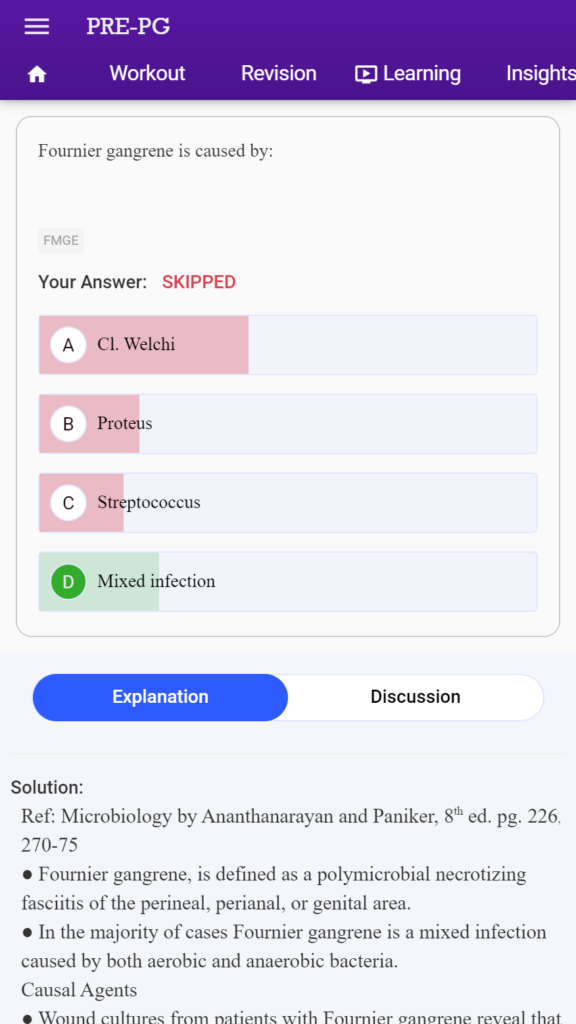The width and height of the screenshot is (576, 1024).
Task: Choose the Mixed infection answer text
Action: click(156, 581)
